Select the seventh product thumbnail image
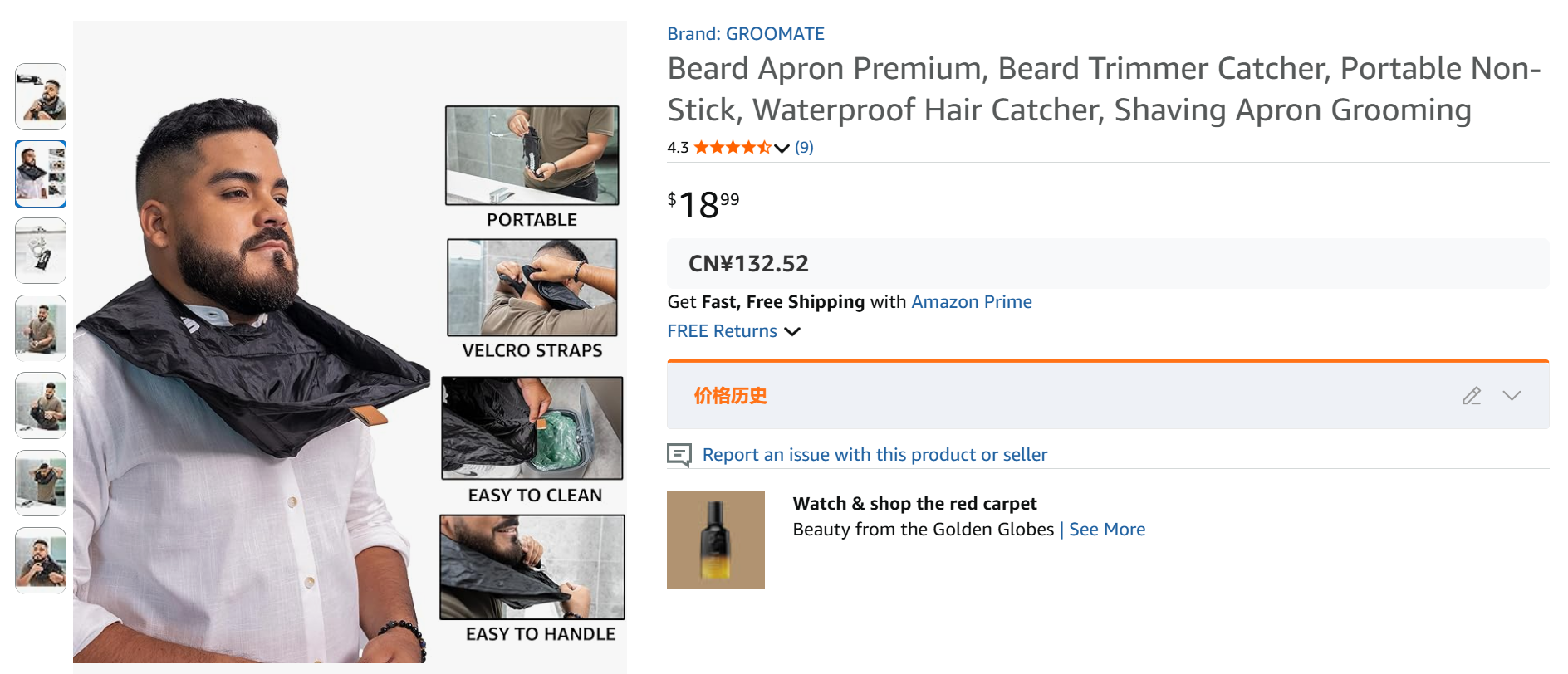The height and width of the screenshot is (674, 1568). tap(41, 559)
